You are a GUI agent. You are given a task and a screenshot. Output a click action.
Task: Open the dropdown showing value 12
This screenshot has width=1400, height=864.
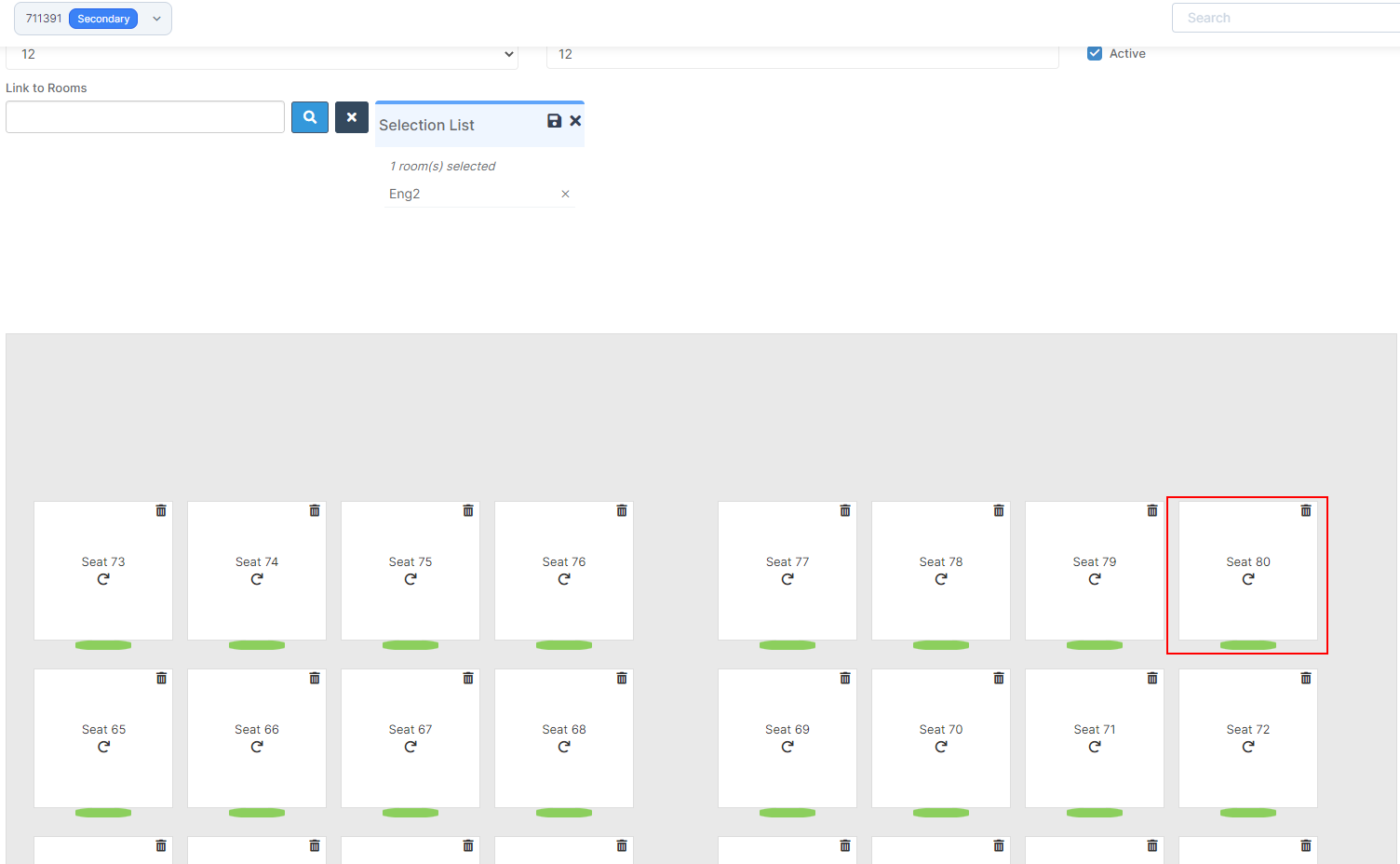[x=262, y=55]
